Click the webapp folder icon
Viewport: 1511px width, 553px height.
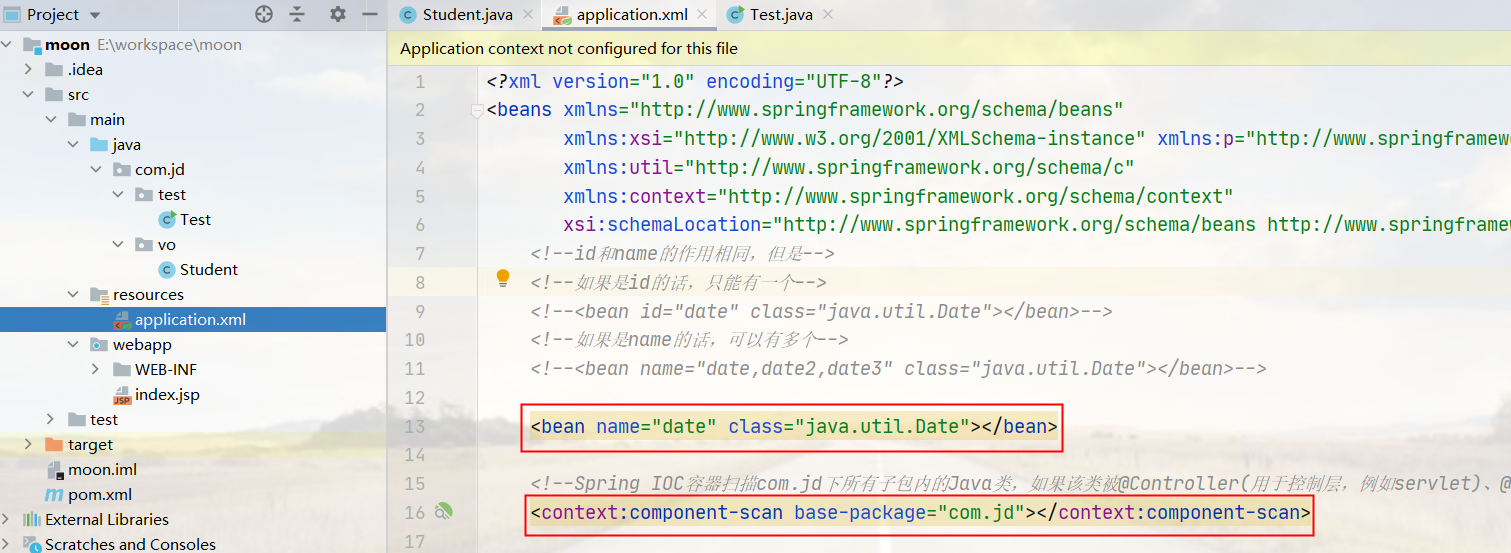coord(99,345)
